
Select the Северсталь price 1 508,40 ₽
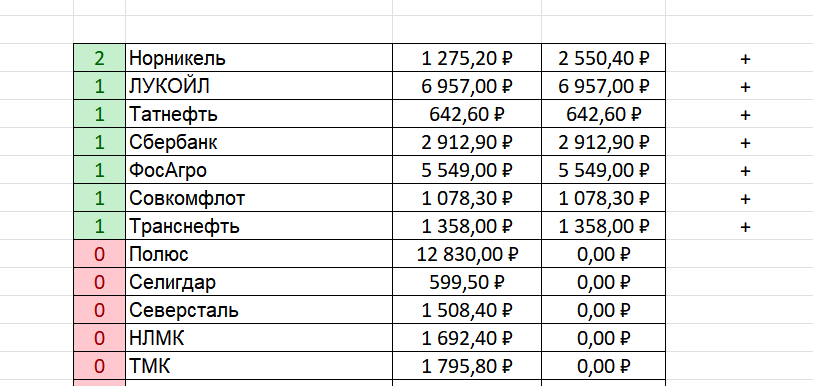pos(467,310)
